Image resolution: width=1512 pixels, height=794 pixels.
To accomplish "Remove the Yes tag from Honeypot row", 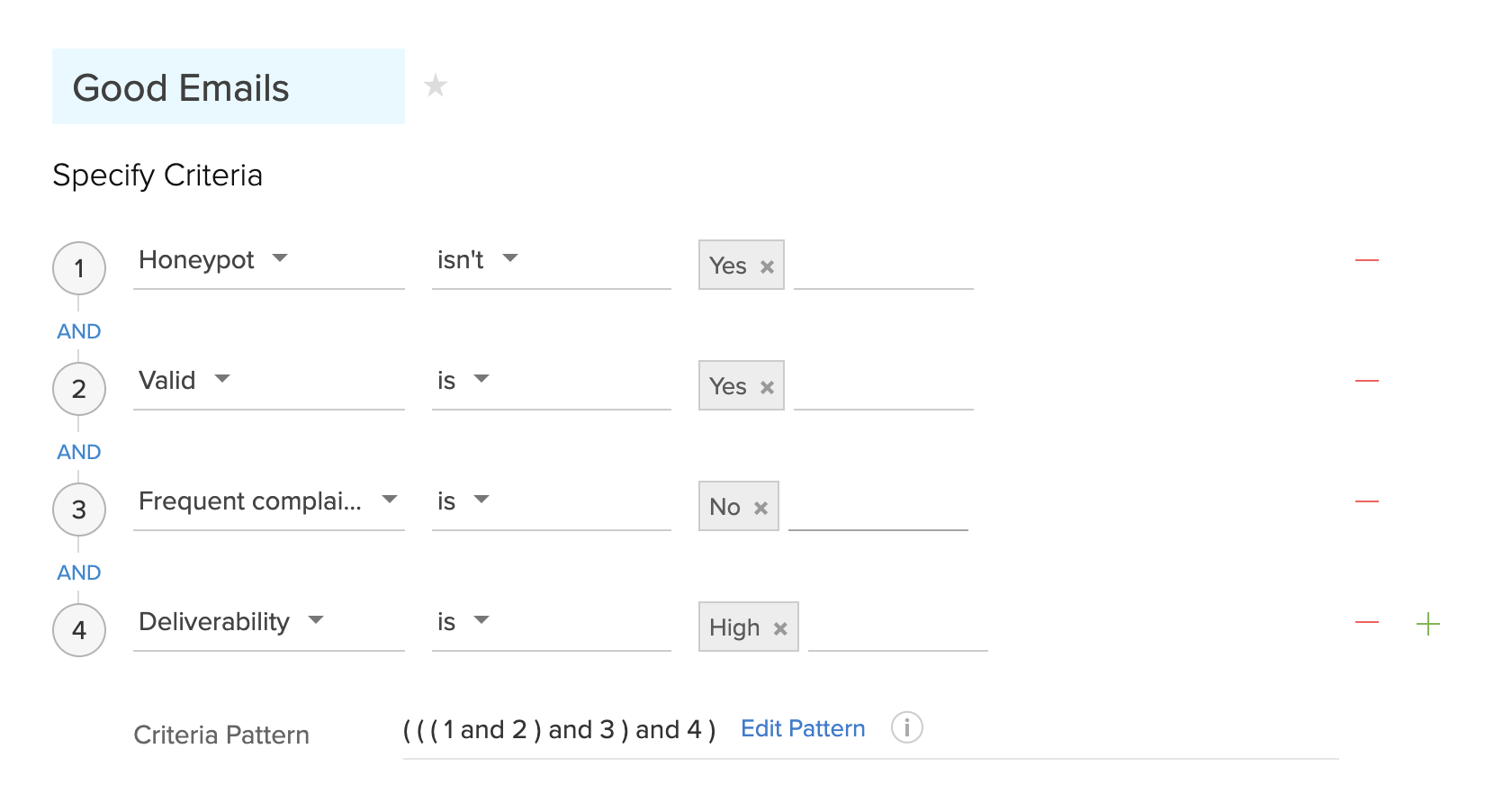I will [x=767, y=266].
